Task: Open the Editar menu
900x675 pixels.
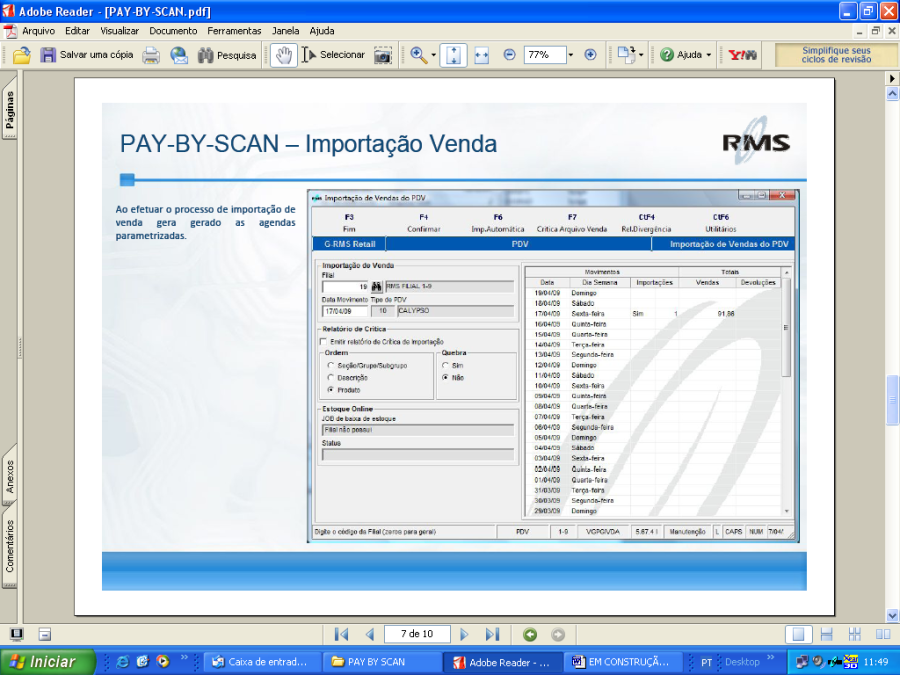Action: tap(77, 31)
